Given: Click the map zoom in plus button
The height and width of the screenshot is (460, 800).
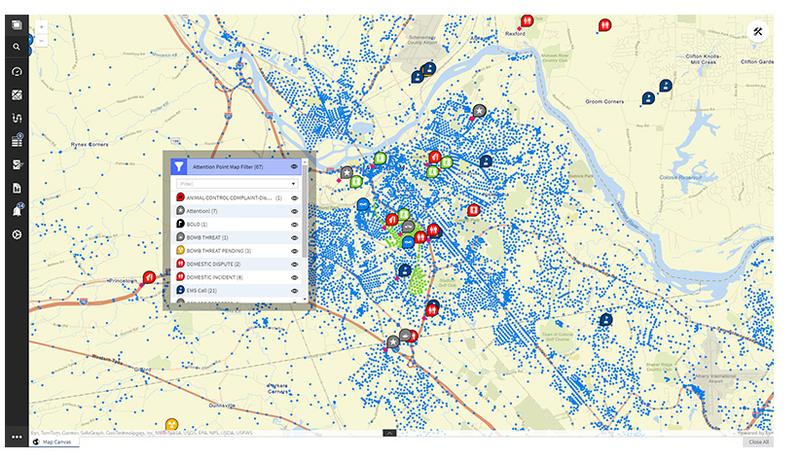Looking at the screenshot, I should coord(42,27).
